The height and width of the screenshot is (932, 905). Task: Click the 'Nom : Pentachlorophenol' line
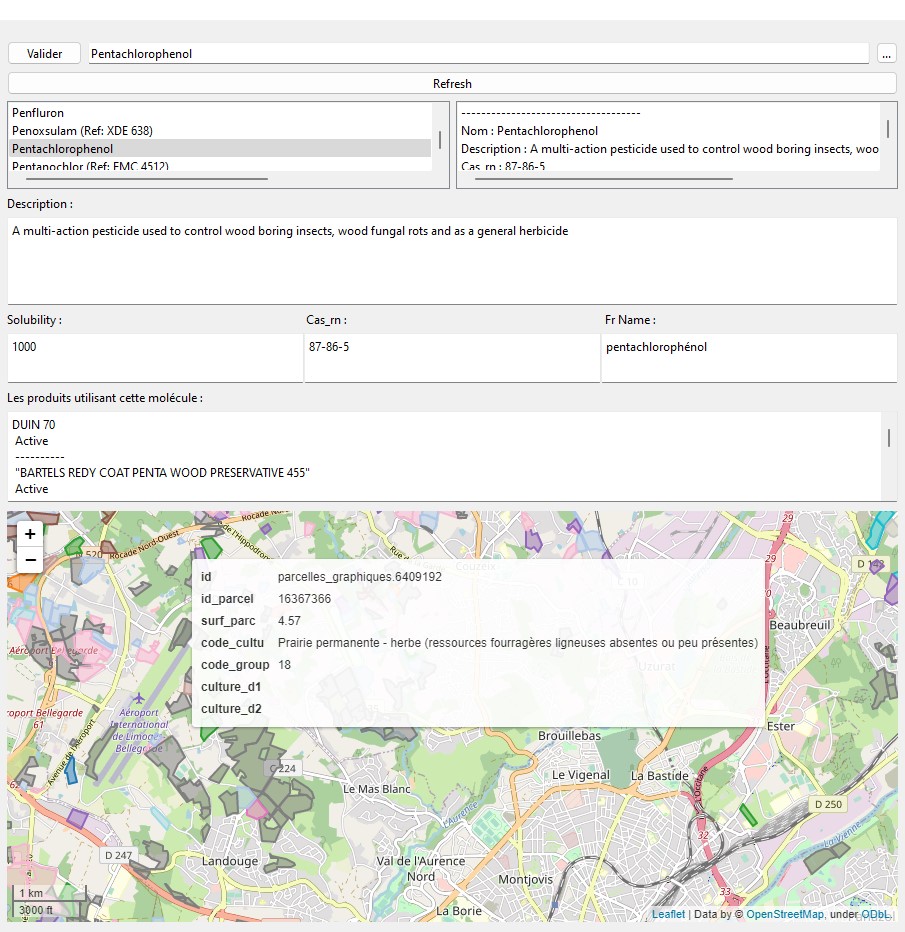[x=529, y=131]
